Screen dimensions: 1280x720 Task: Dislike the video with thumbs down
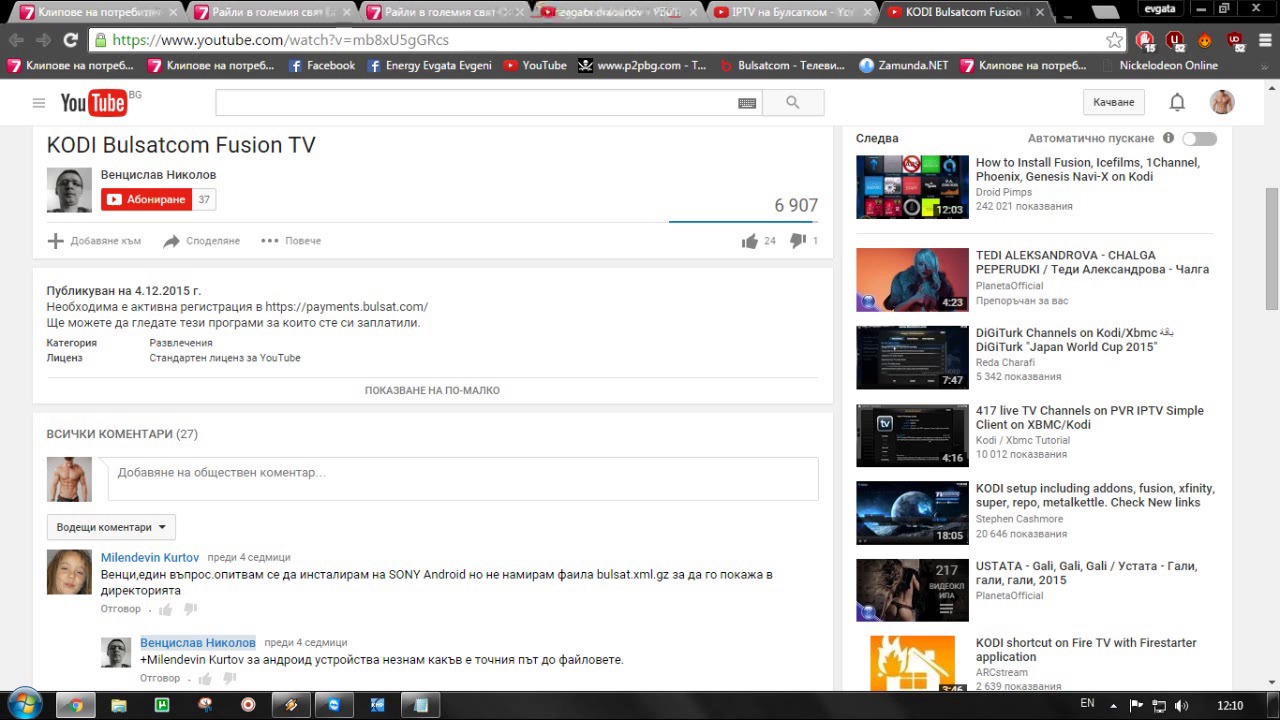[x=798, y=241]
